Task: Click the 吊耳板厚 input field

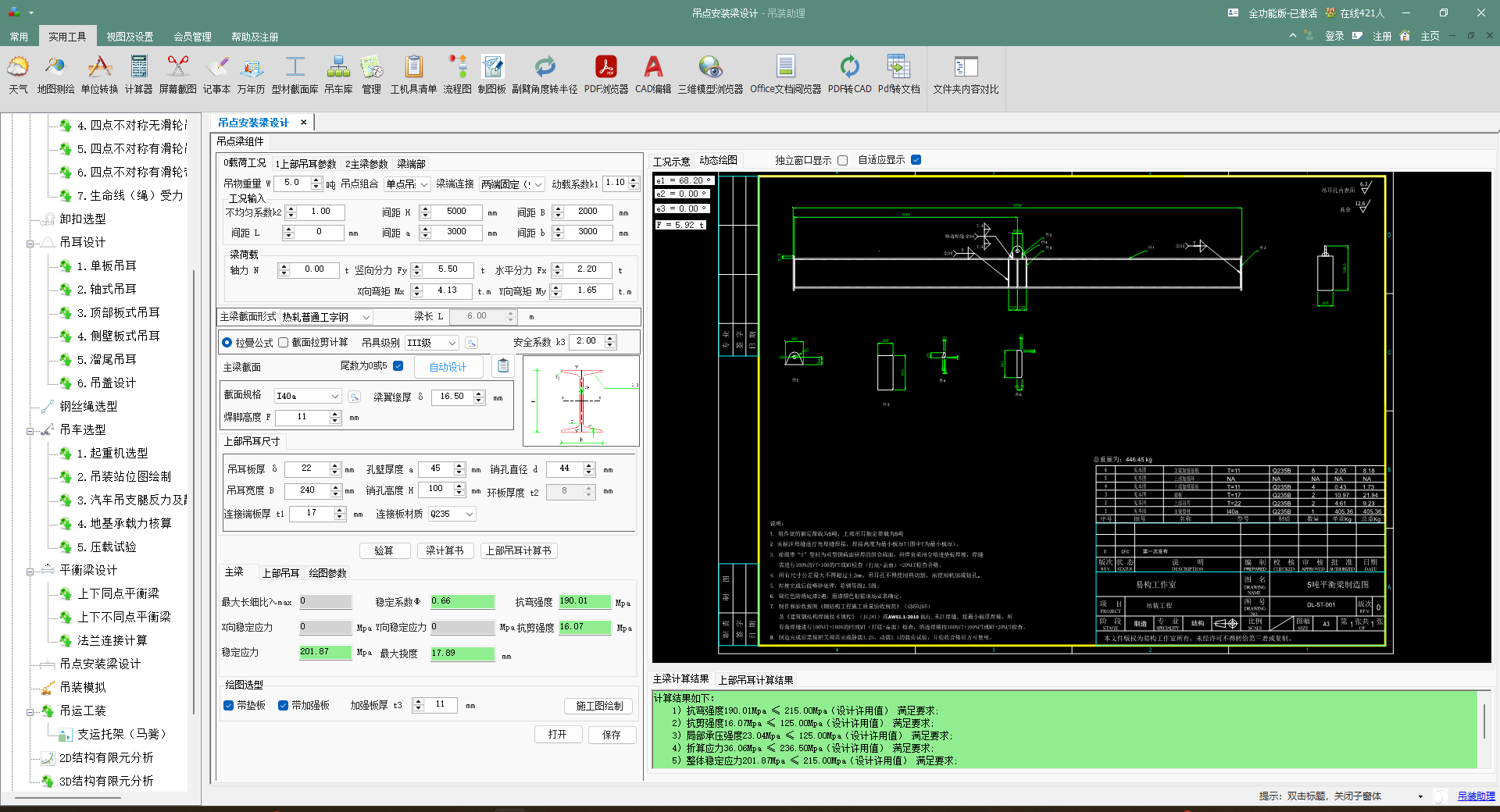Action: pos(306,468)
